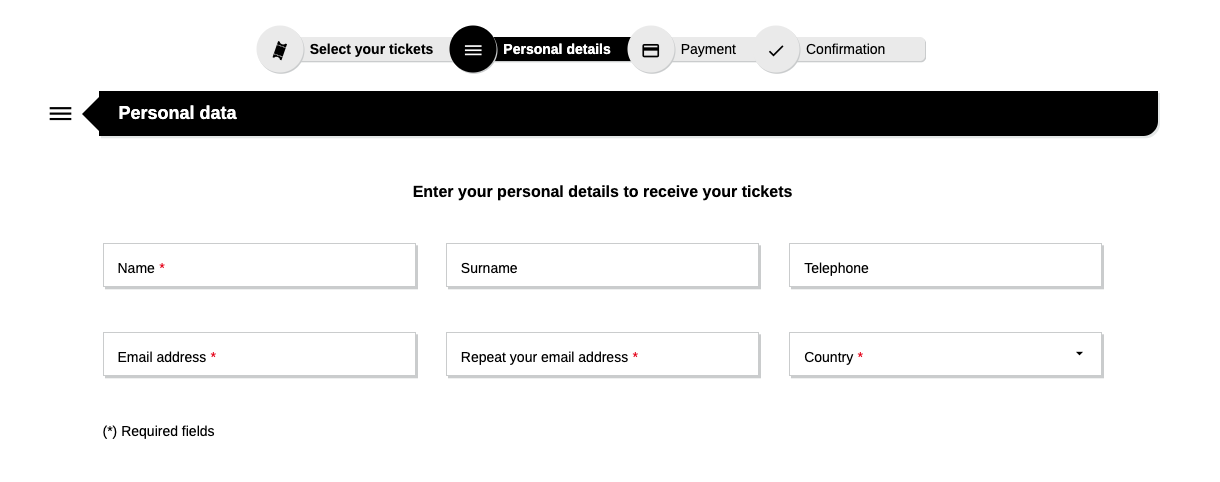Viewport: 1220px width, 482px height.
Task: Click the heading about entering personal details
Action: 602,191
